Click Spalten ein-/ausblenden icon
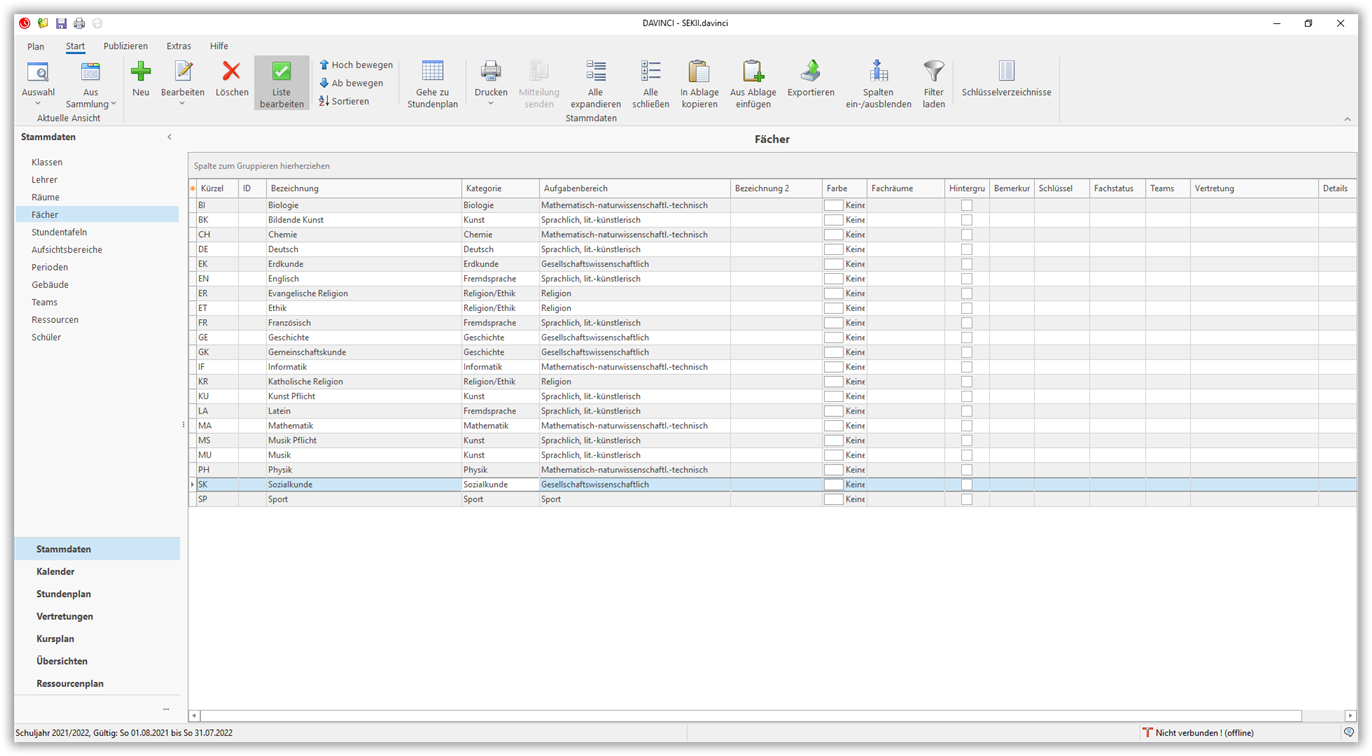Screen dimensions: 1372x756 coord(878,72)
